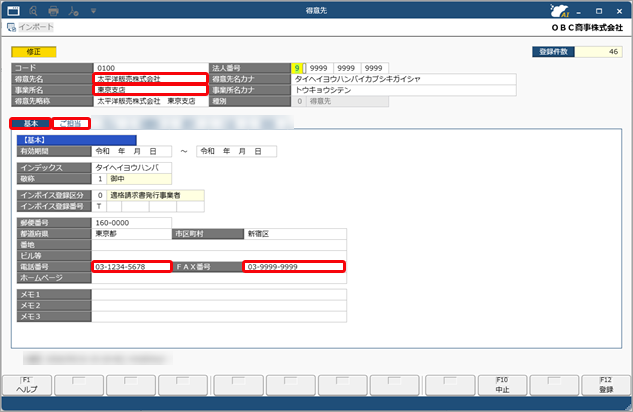Click the インボイス登録区分 code field

click(x=99, y=195)
